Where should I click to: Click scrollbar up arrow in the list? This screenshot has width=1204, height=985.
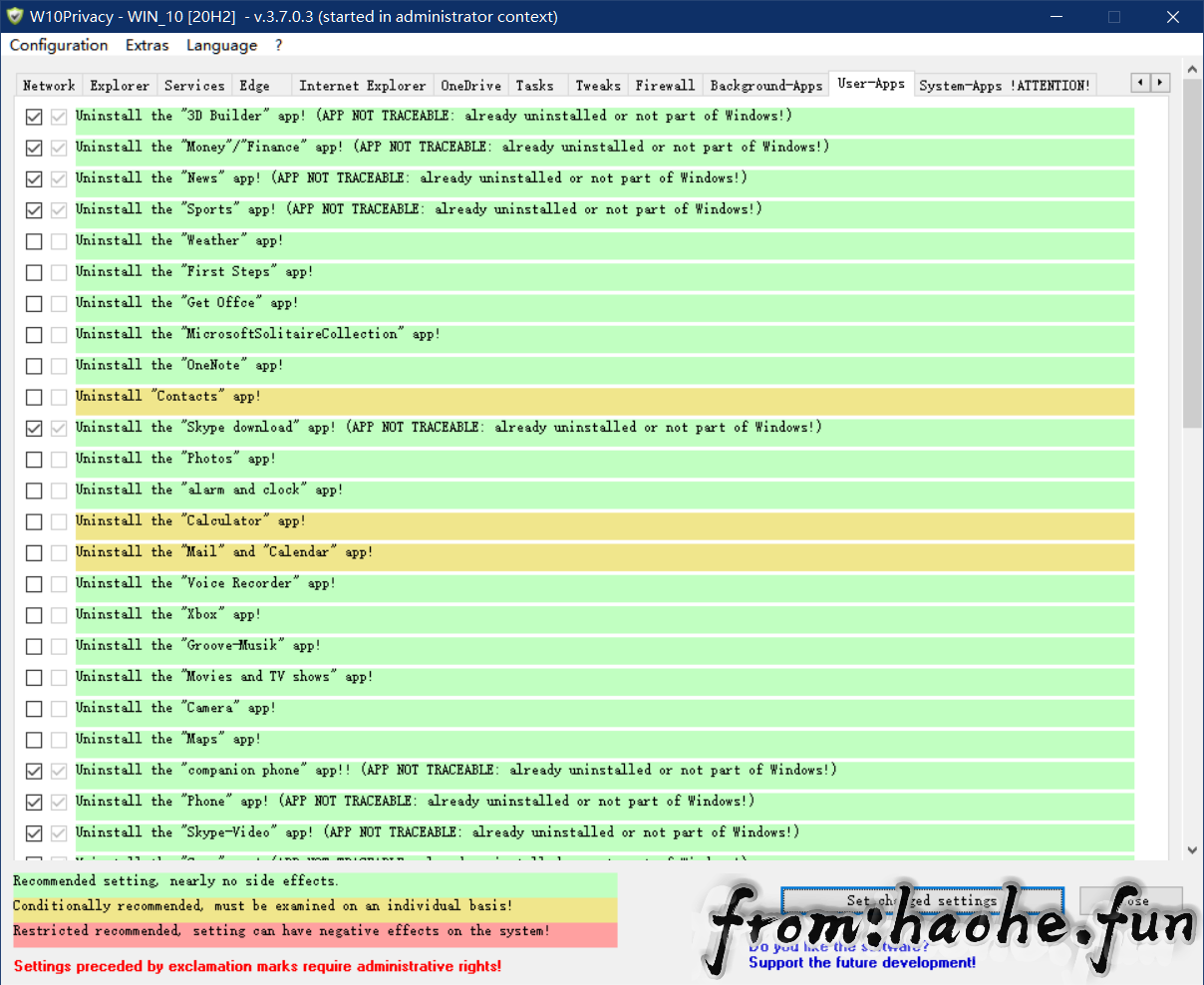[1192, 70]
